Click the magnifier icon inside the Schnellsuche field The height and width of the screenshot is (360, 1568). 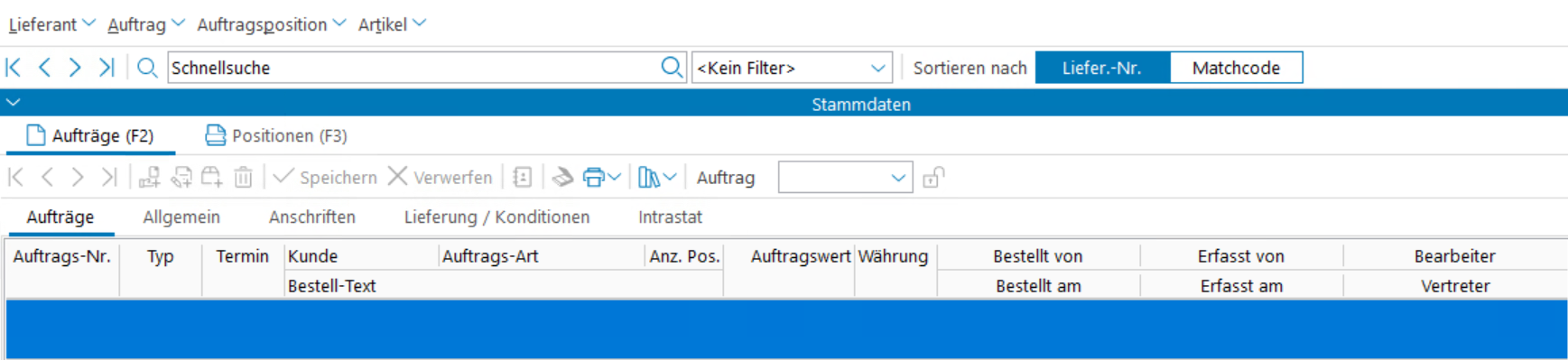pyautogui.click(x=672, y=68)
